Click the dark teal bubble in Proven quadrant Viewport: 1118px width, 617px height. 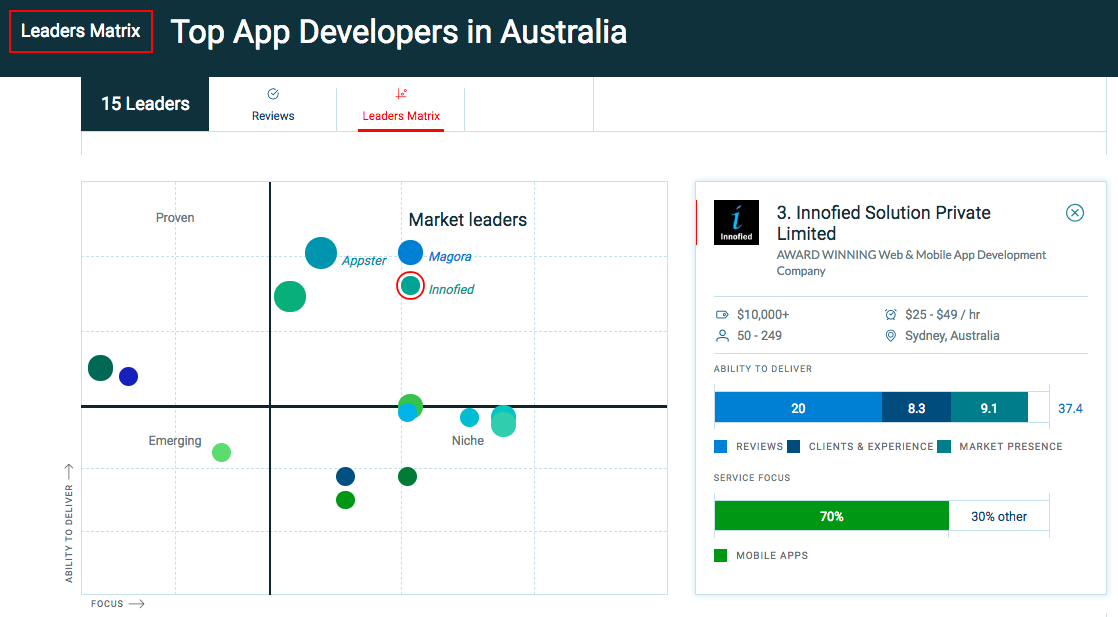coord(101,368)
